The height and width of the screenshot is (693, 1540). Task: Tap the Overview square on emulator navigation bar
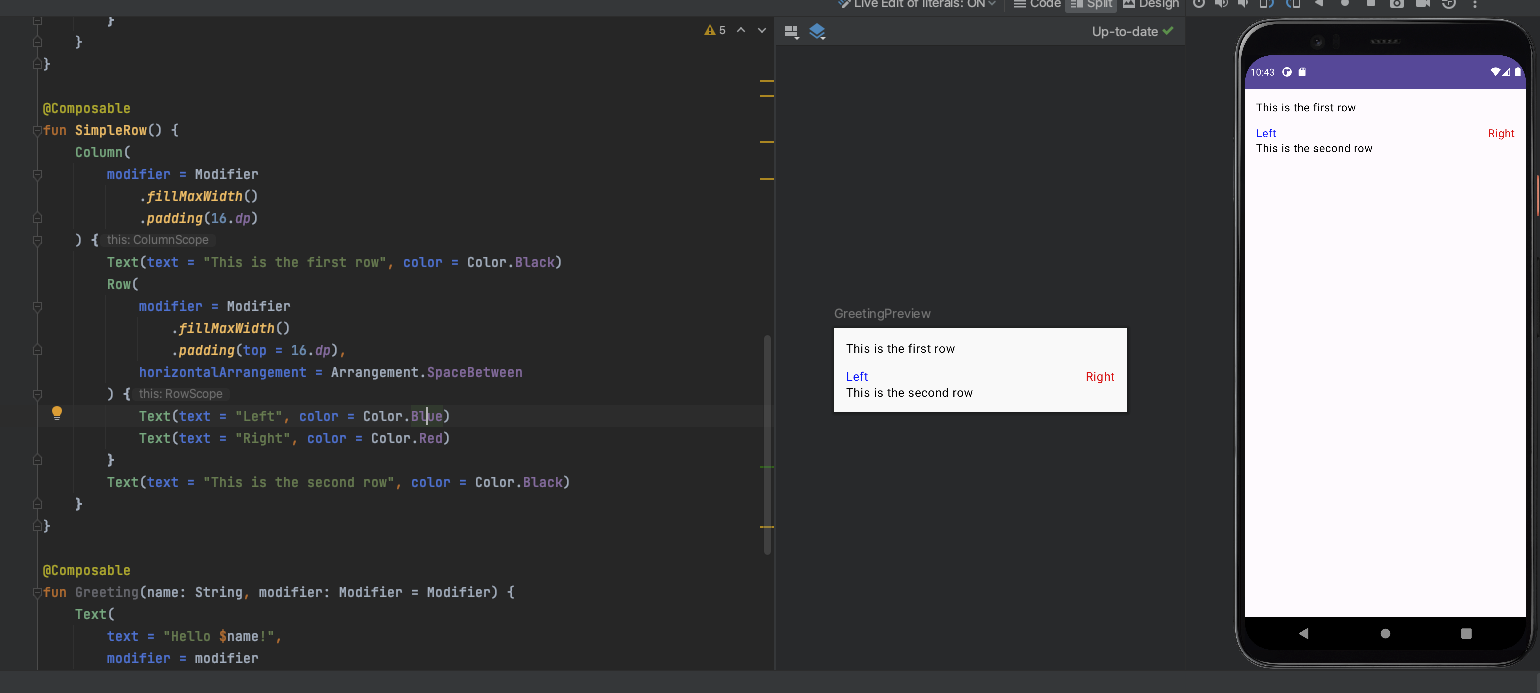(1466, 633)
